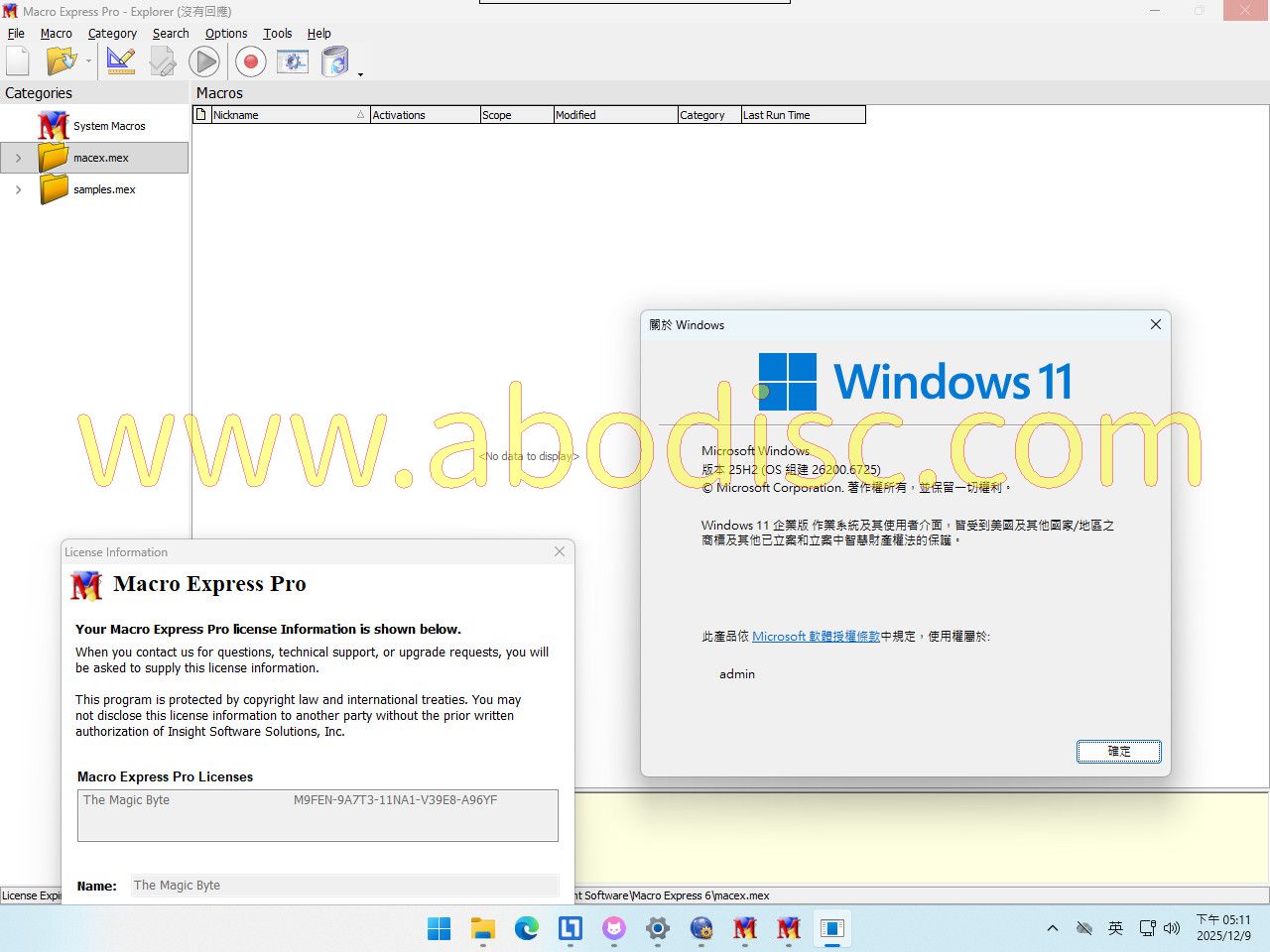The image size is (1270, 952).
Task: Click the recycle bin toolbar icon
Action: click(335, 62)
